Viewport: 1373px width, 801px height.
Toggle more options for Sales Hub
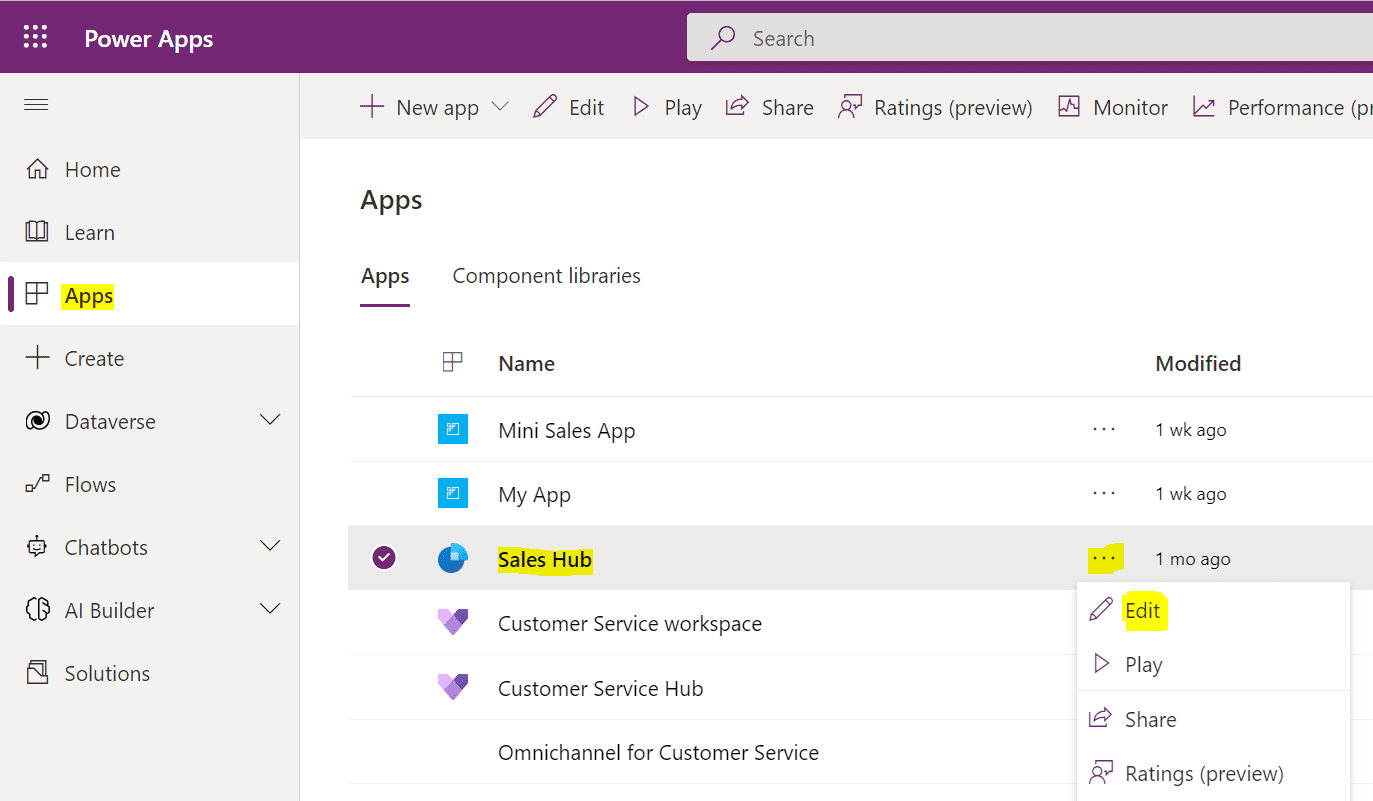point(1104,558)
